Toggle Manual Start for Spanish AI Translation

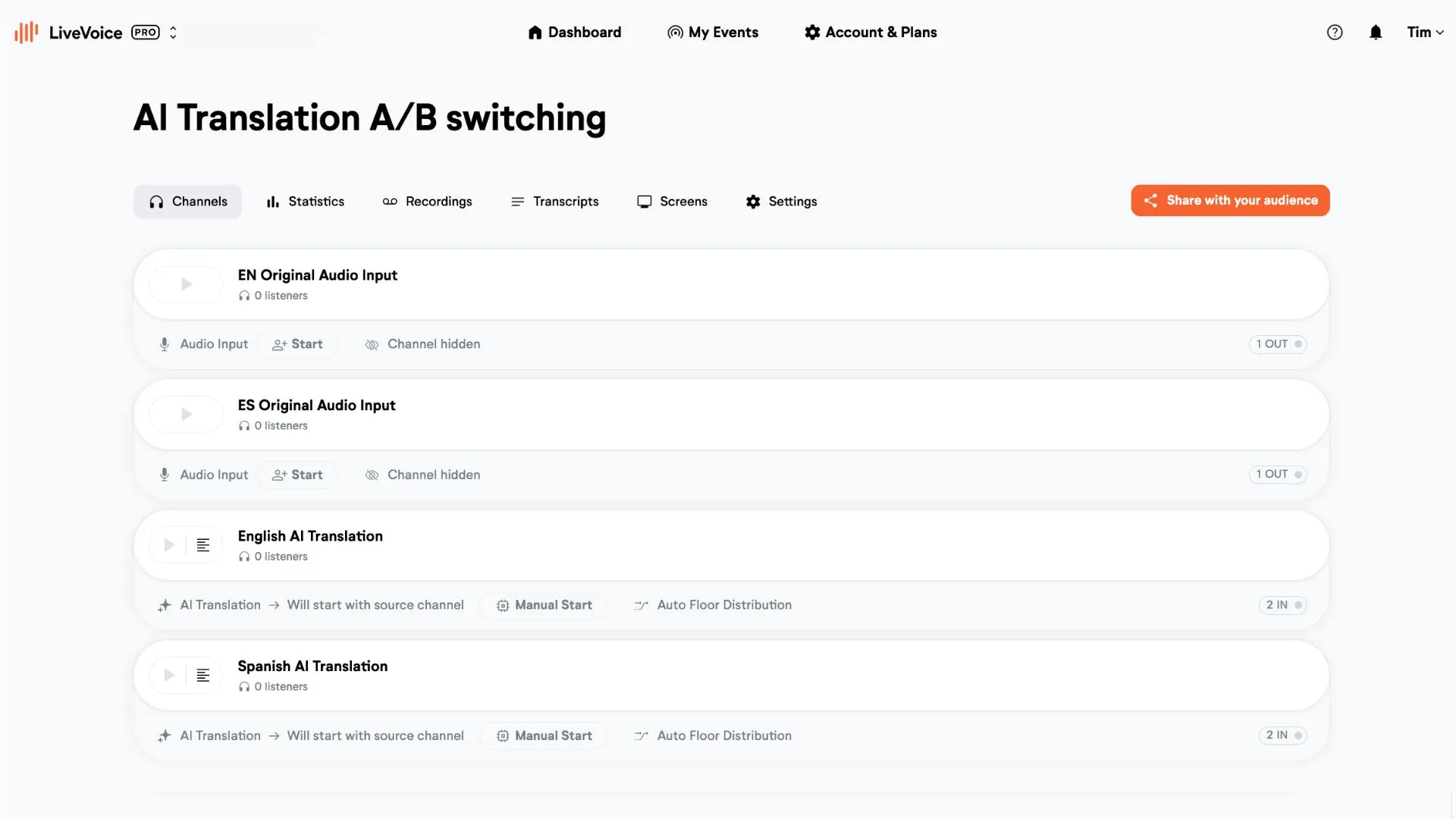[544, 736]
